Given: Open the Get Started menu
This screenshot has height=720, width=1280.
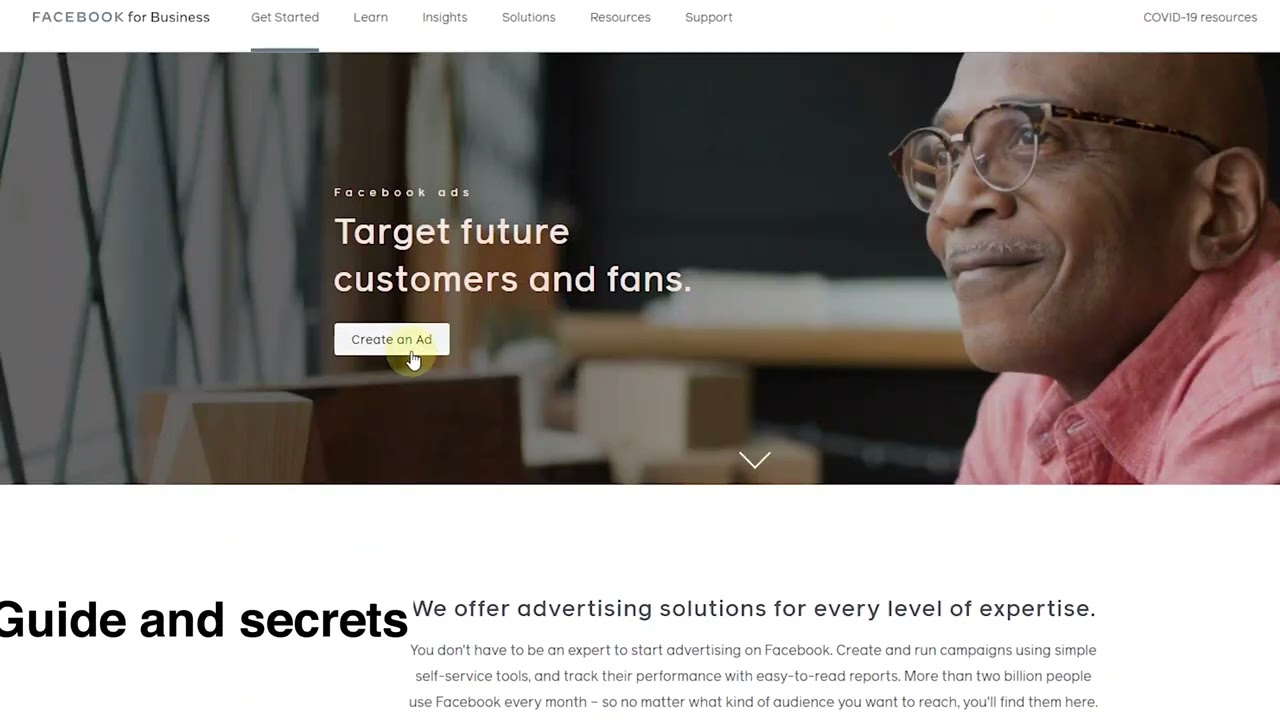Looking at the screenshot, I should pos(285,17).
